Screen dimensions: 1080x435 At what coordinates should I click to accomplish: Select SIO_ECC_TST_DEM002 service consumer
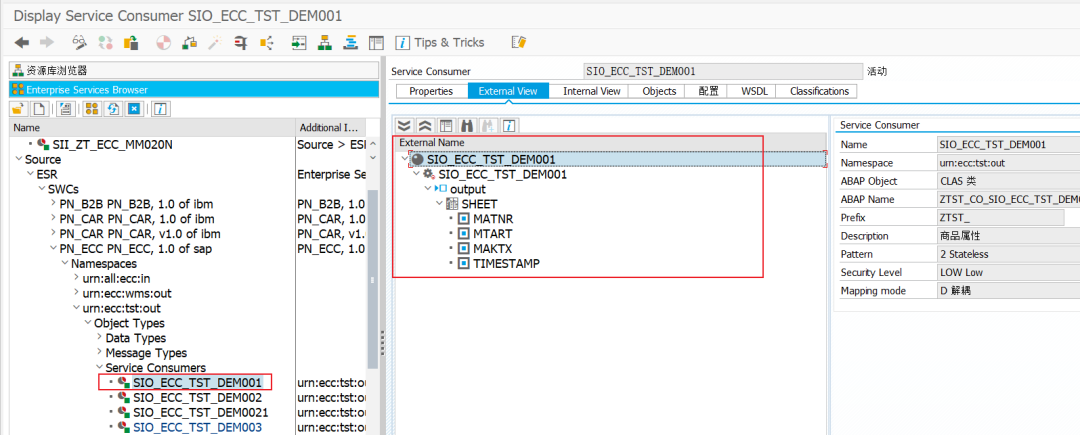pyautogui.click(x=197, y=397)
